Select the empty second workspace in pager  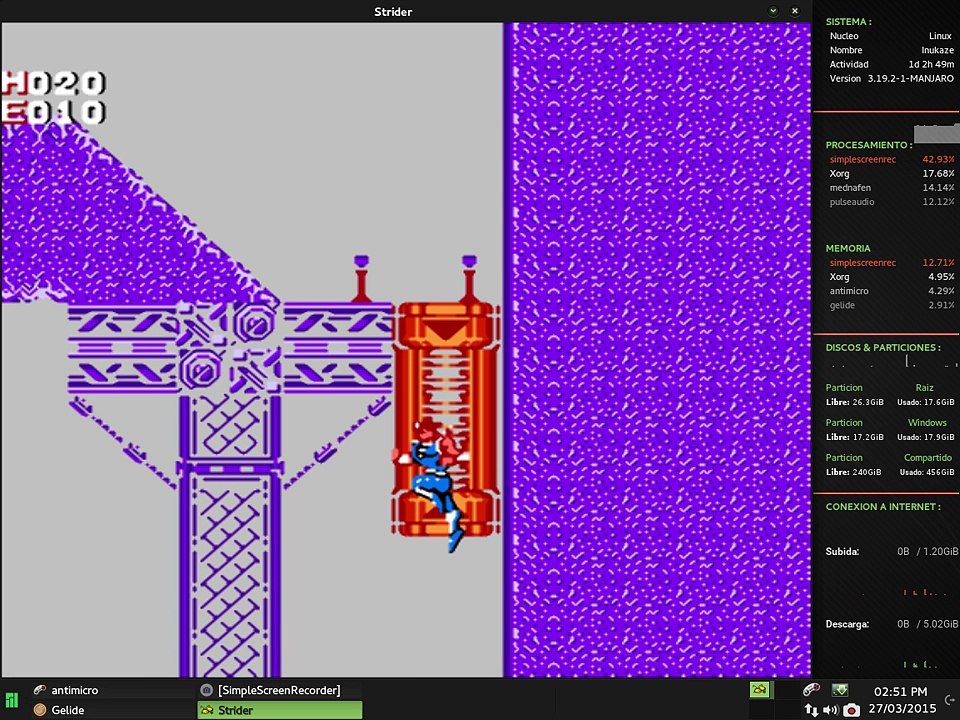pos(786,689)
